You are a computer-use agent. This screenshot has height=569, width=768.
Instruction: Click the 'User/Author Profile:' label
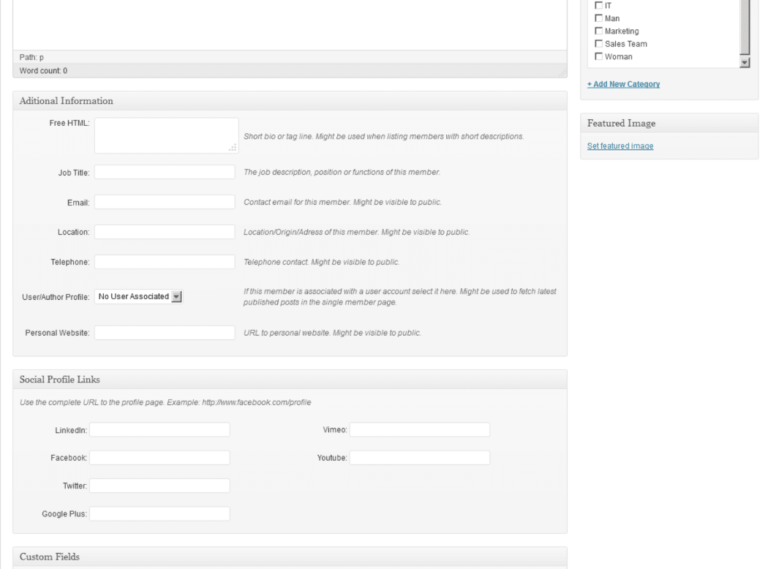[56, 297]
